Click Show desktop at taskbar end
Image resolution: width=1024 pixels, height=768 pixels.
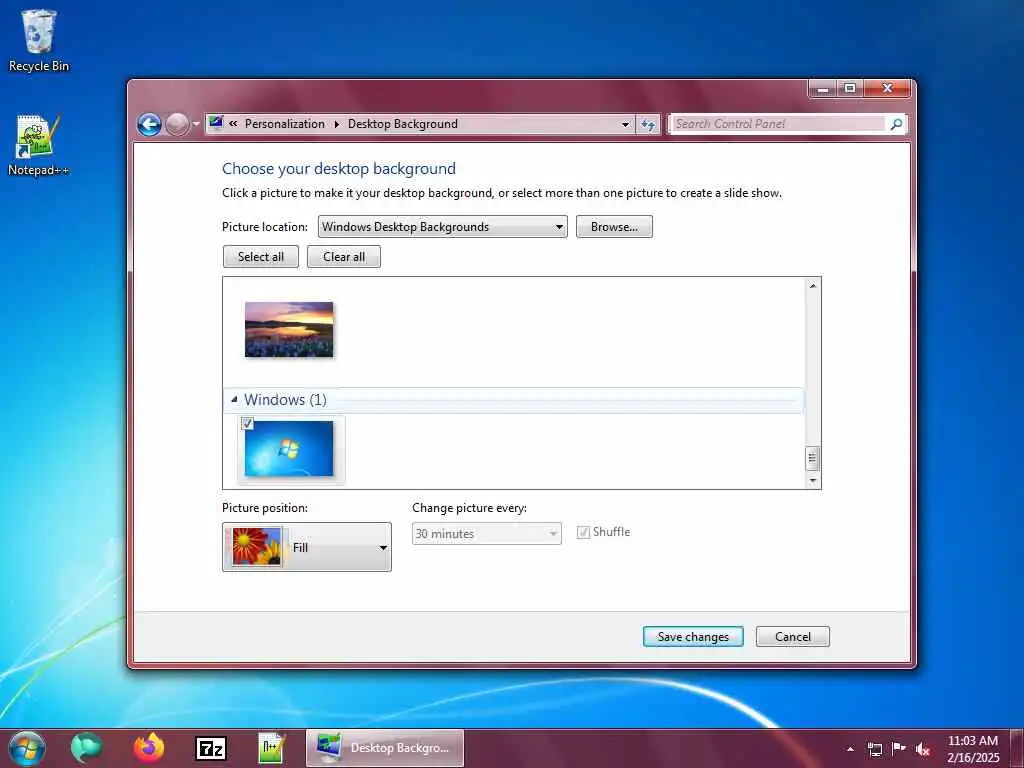coord(1017,748)
